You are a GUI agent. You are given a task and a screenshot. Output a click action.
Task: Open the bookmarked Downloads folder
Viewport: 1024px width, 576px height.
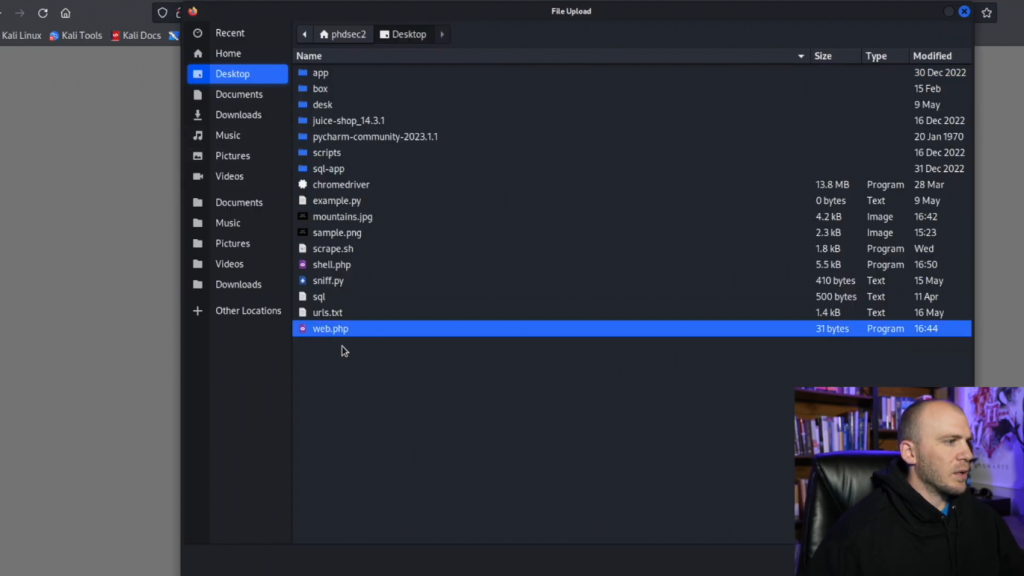(237, 284)
